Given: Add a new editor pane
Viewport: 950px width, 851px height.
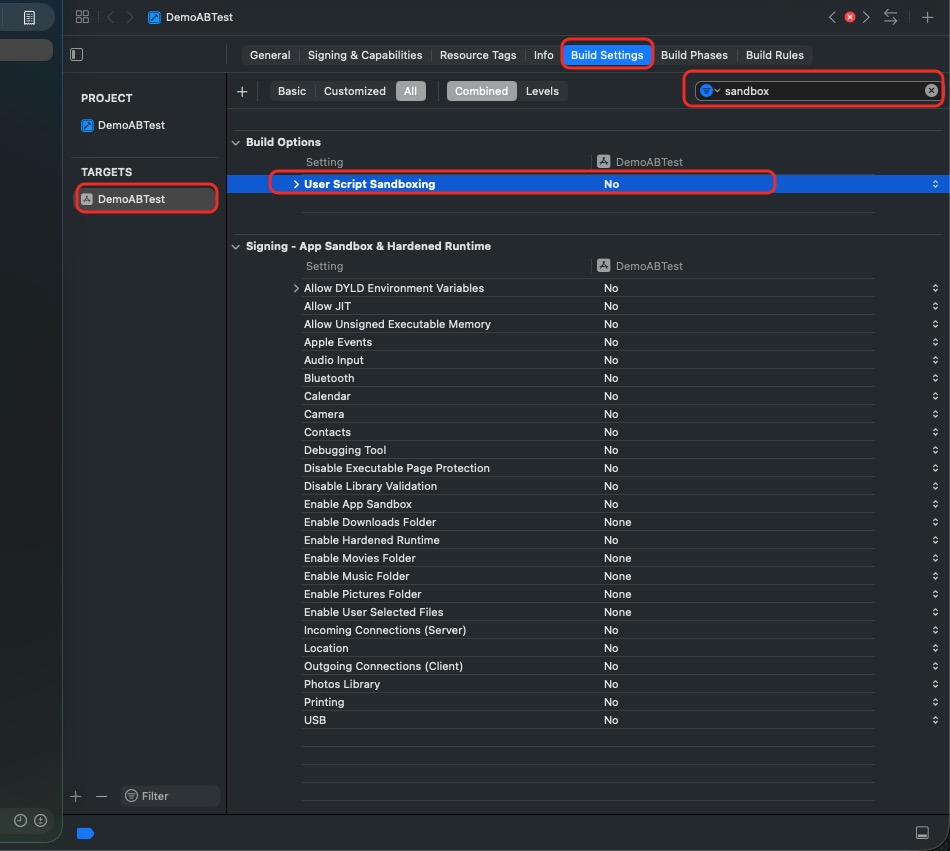Looking at the screenshot, I should point(927,17).
